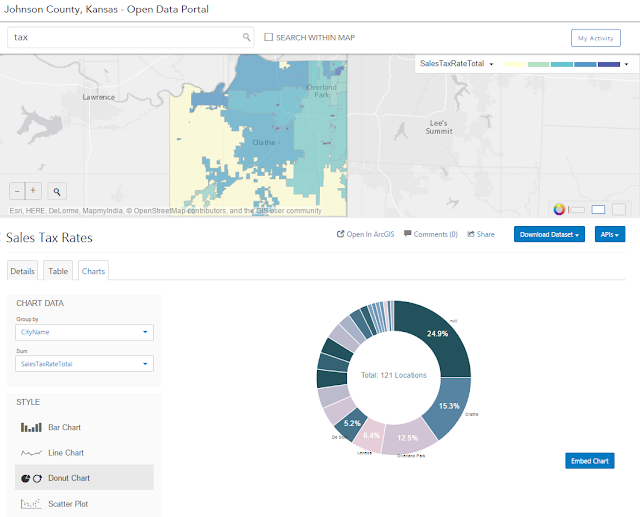The width and height of the screenshot is (640, 517).
Task: Click the colorful basemap wheel icon
Action: 559,210
